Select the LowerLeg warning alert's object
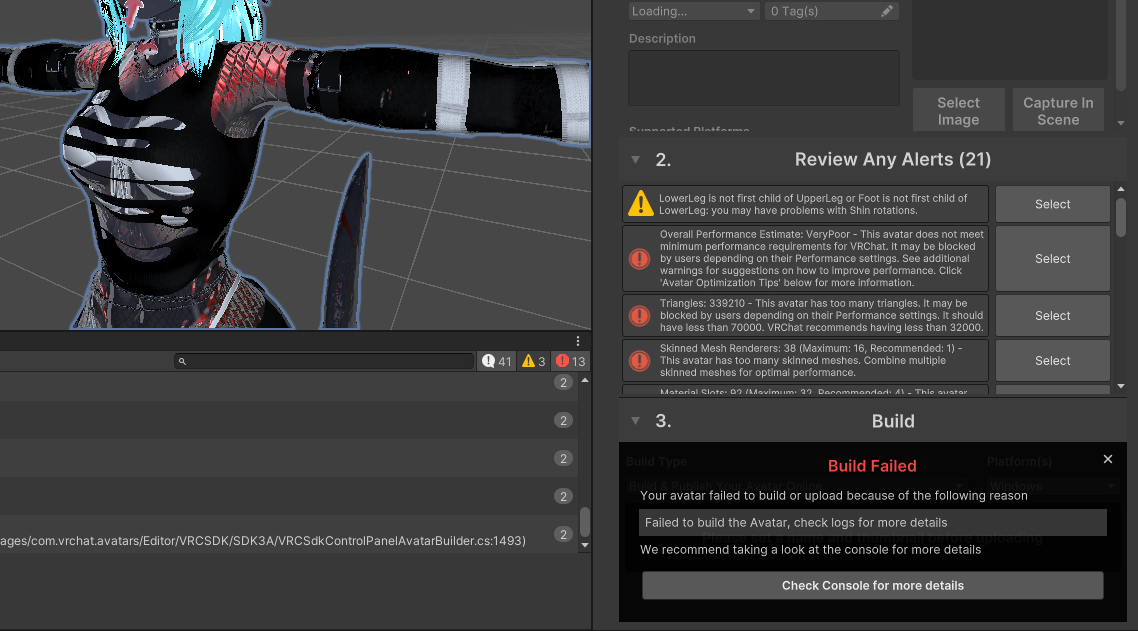1138x631 pixels. pyautogui.click(x=1052, y=204)
